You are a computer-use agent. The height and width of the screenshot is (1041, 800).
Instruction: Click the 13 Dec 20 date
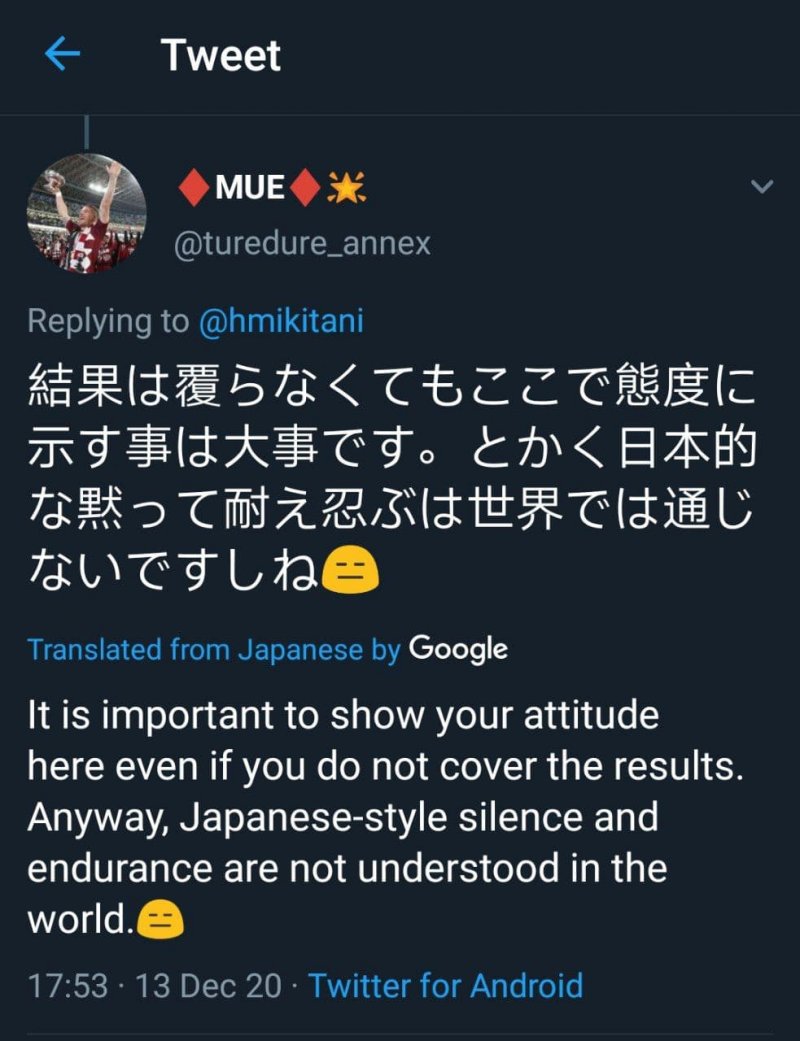pyautogui.click(x=207, y=986)
